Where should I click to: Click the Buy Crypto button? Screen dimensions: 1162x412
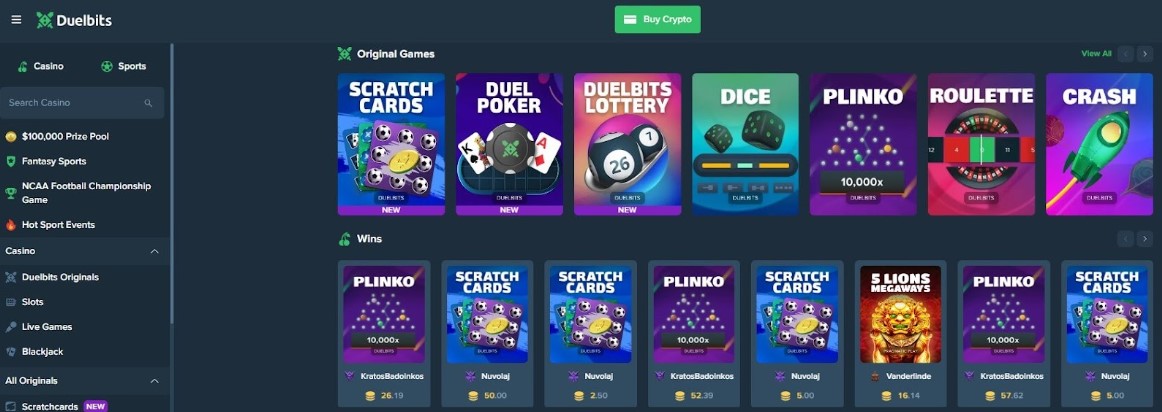(657, 19)
